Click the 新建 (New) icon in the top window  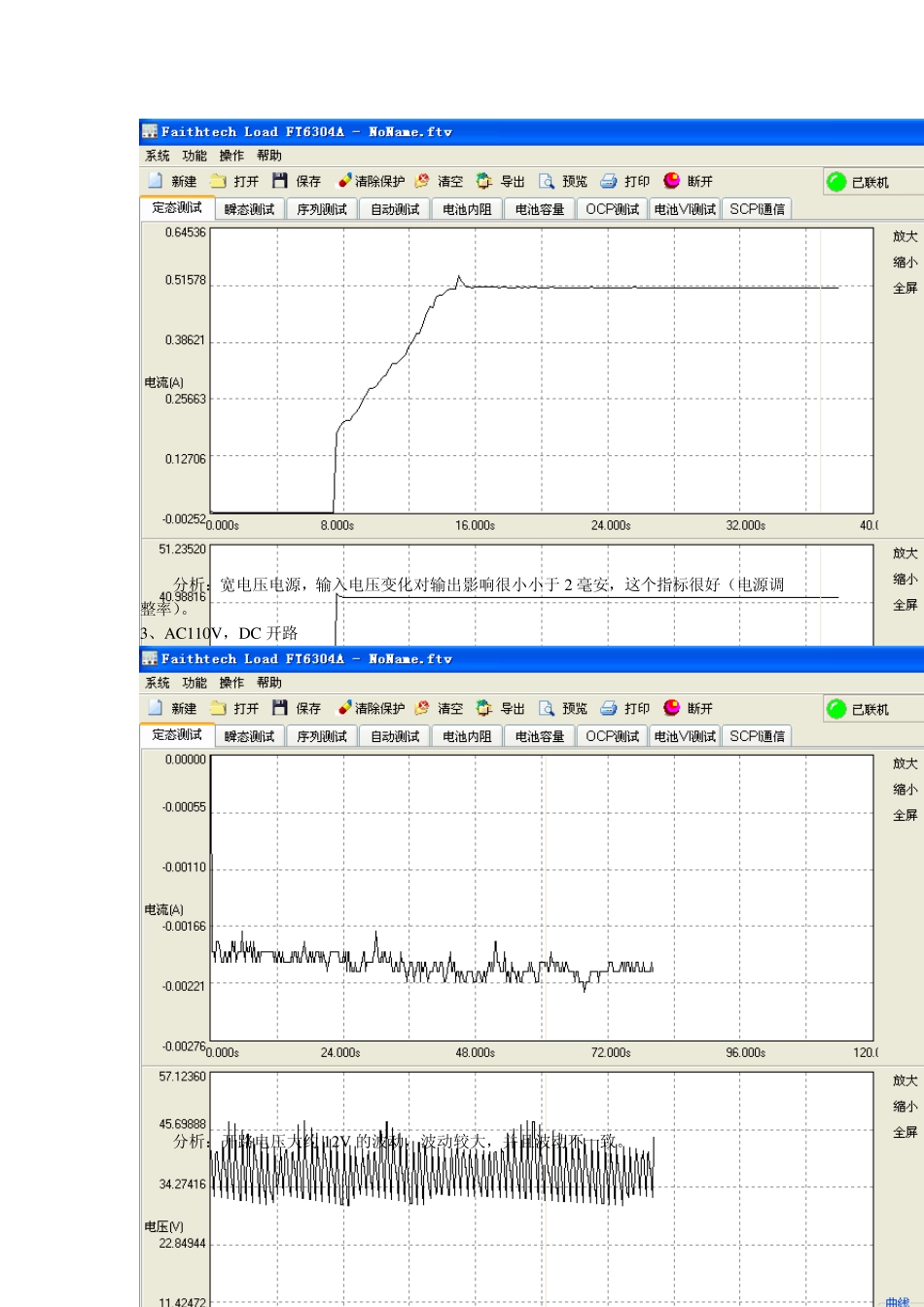tap(156, 181)
